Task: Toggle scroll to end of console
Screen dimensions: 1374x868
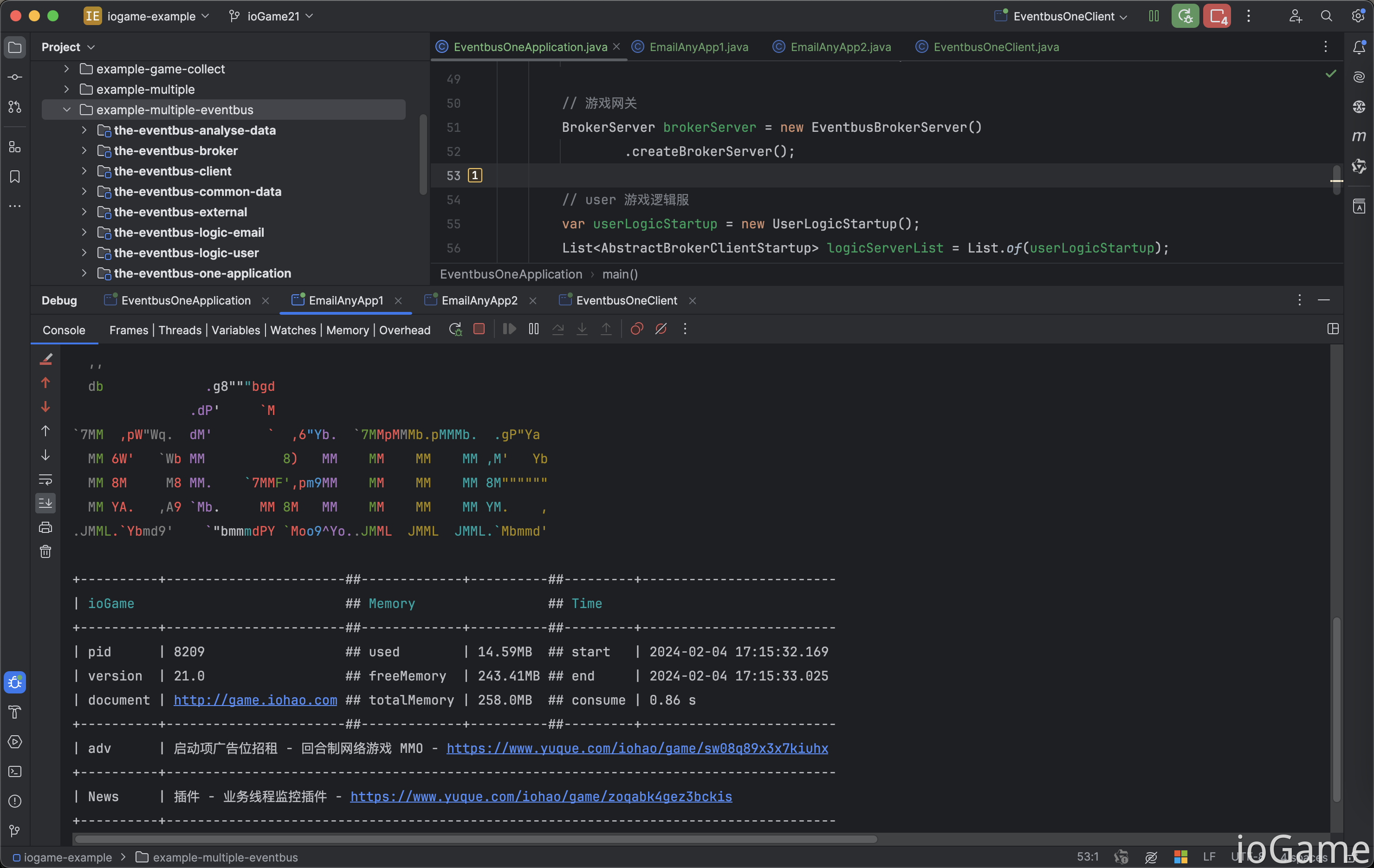Action: 45,503
